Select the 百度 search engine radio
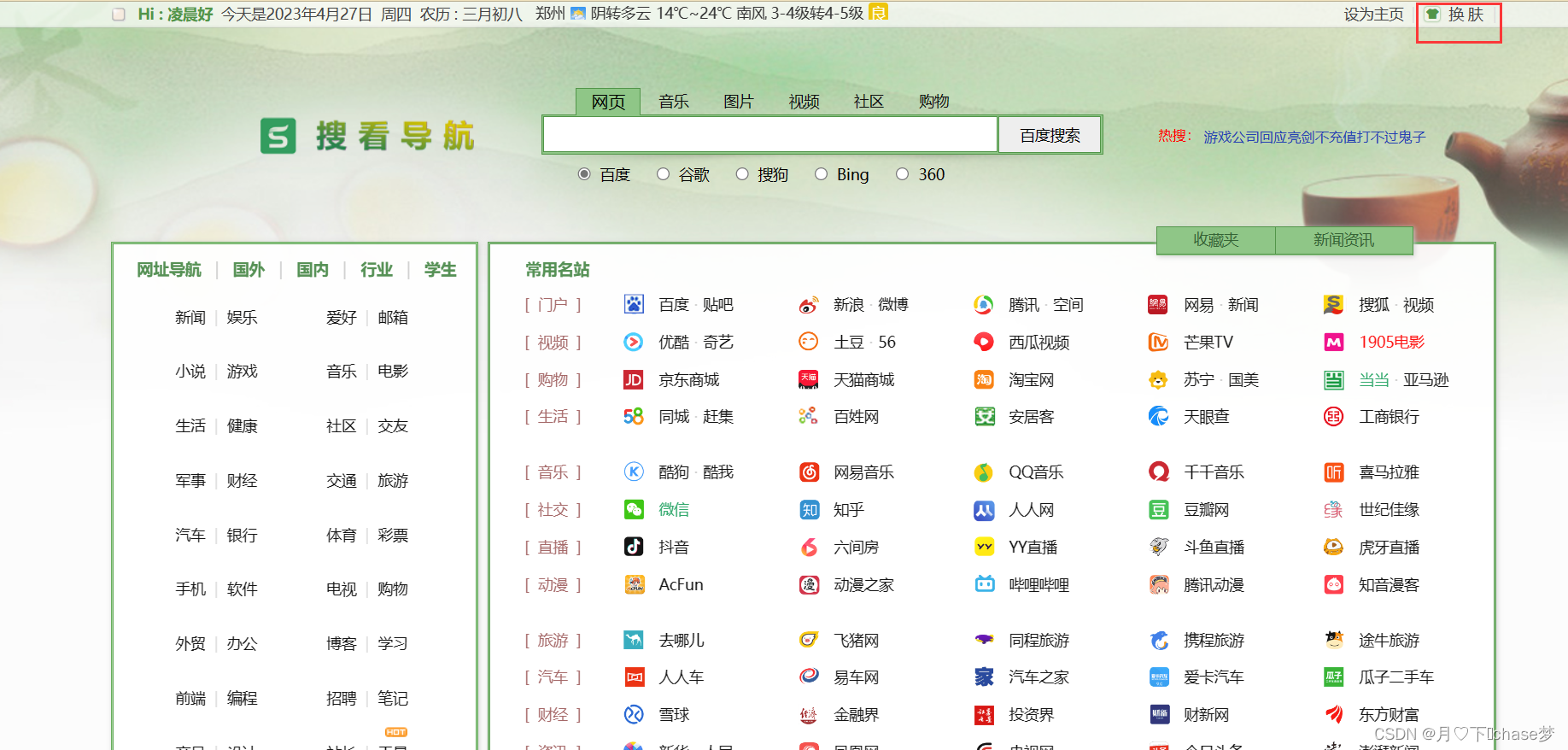The height and width of the screenshot is (750, 1568). 584,174
